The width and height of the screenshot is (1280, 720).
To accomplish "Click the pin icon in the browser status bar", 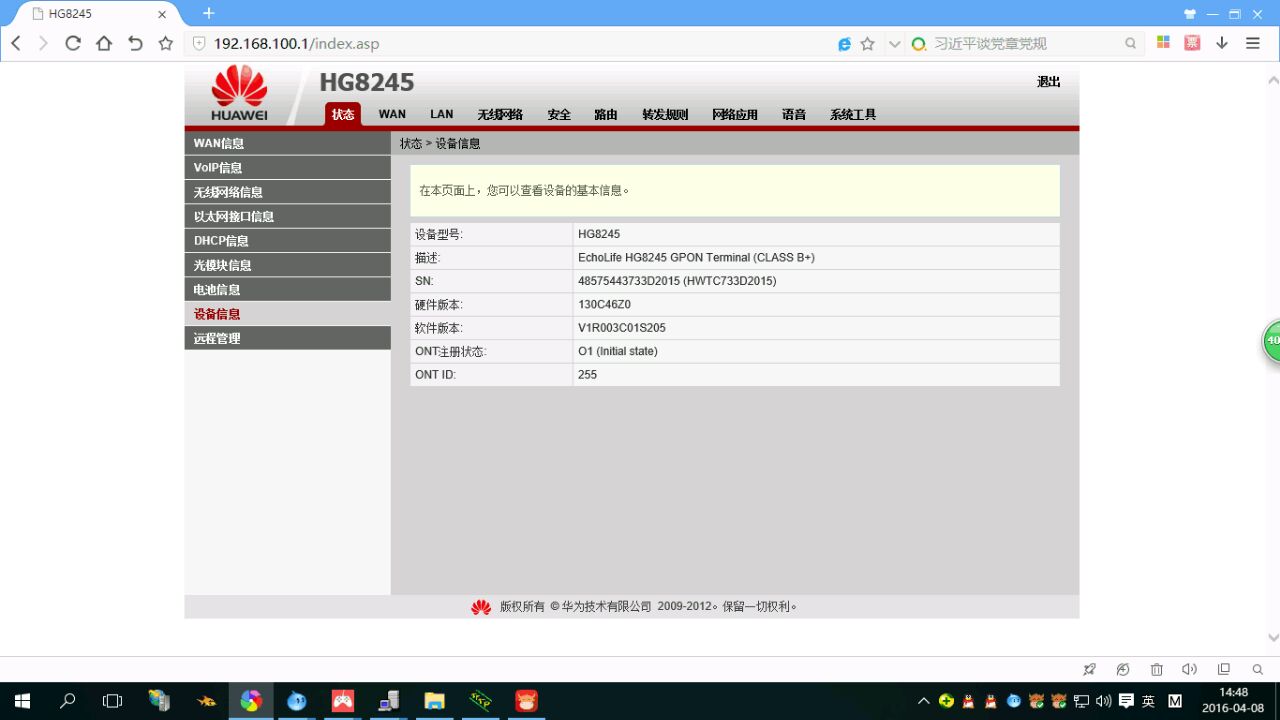I will pos(1090,669).
